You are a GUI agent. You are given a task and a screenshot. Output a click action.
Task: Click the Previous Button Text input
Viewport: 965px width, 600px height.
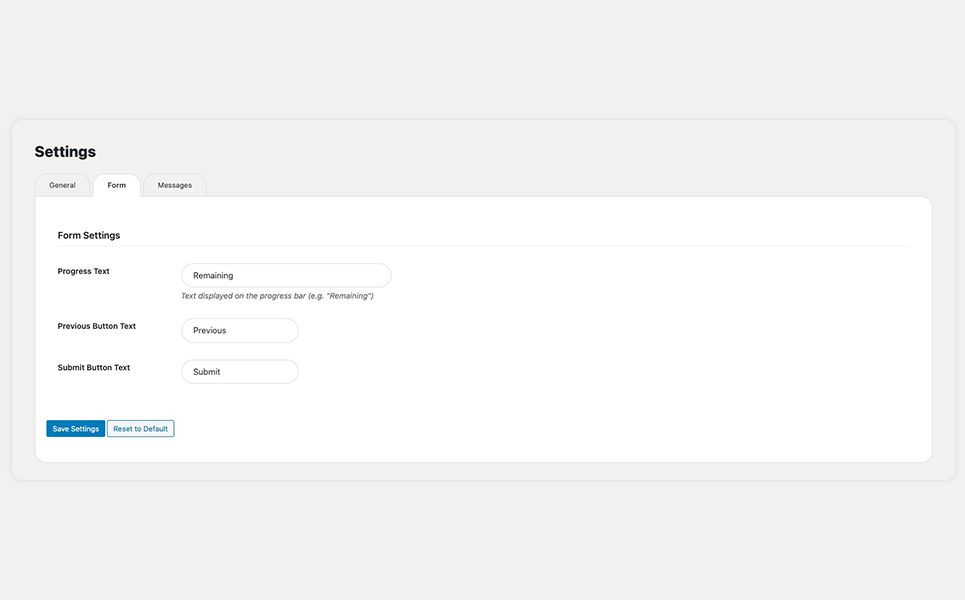(240, 330)
